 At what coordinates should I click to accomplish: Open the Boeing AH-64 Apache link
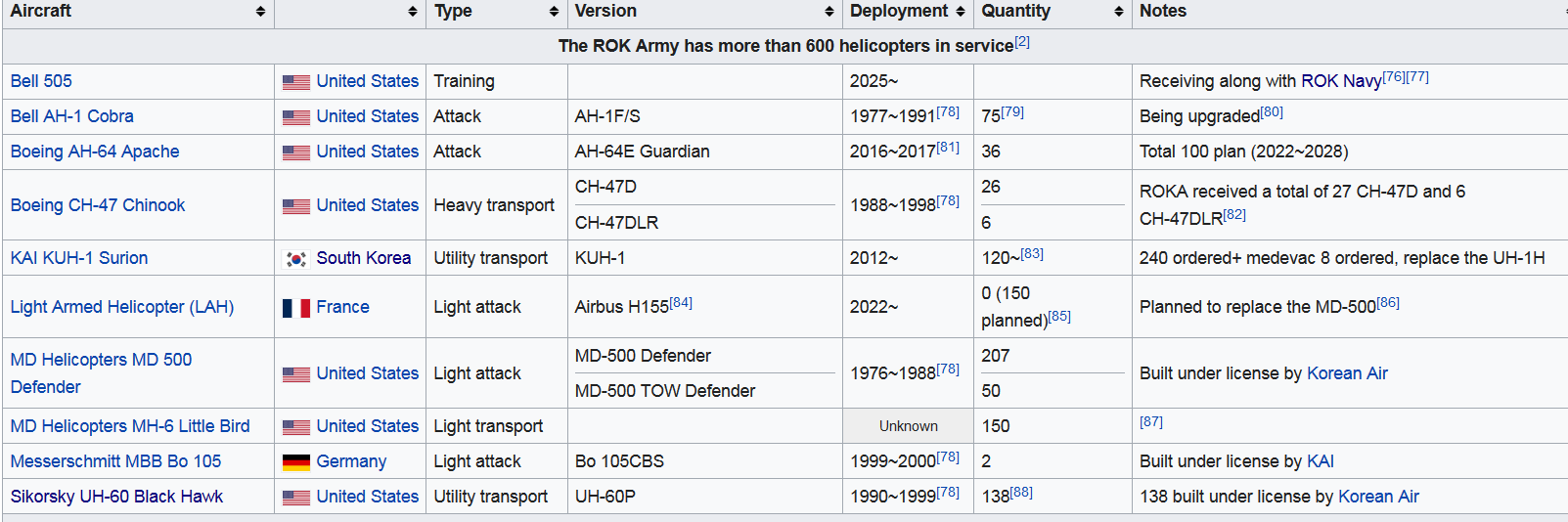(95, 152)
